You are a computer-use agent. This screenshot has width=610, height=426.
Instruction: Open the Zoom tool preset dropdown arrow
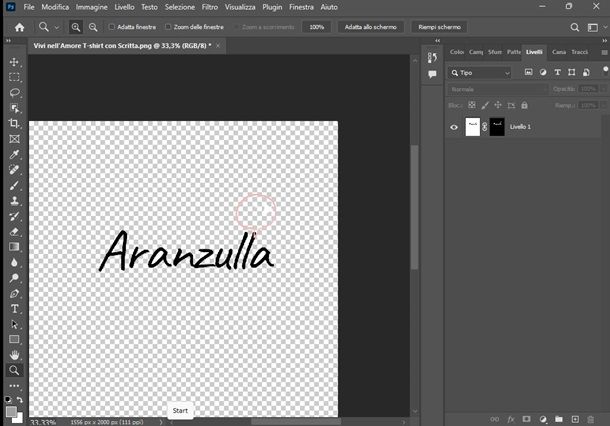[57, 28]
